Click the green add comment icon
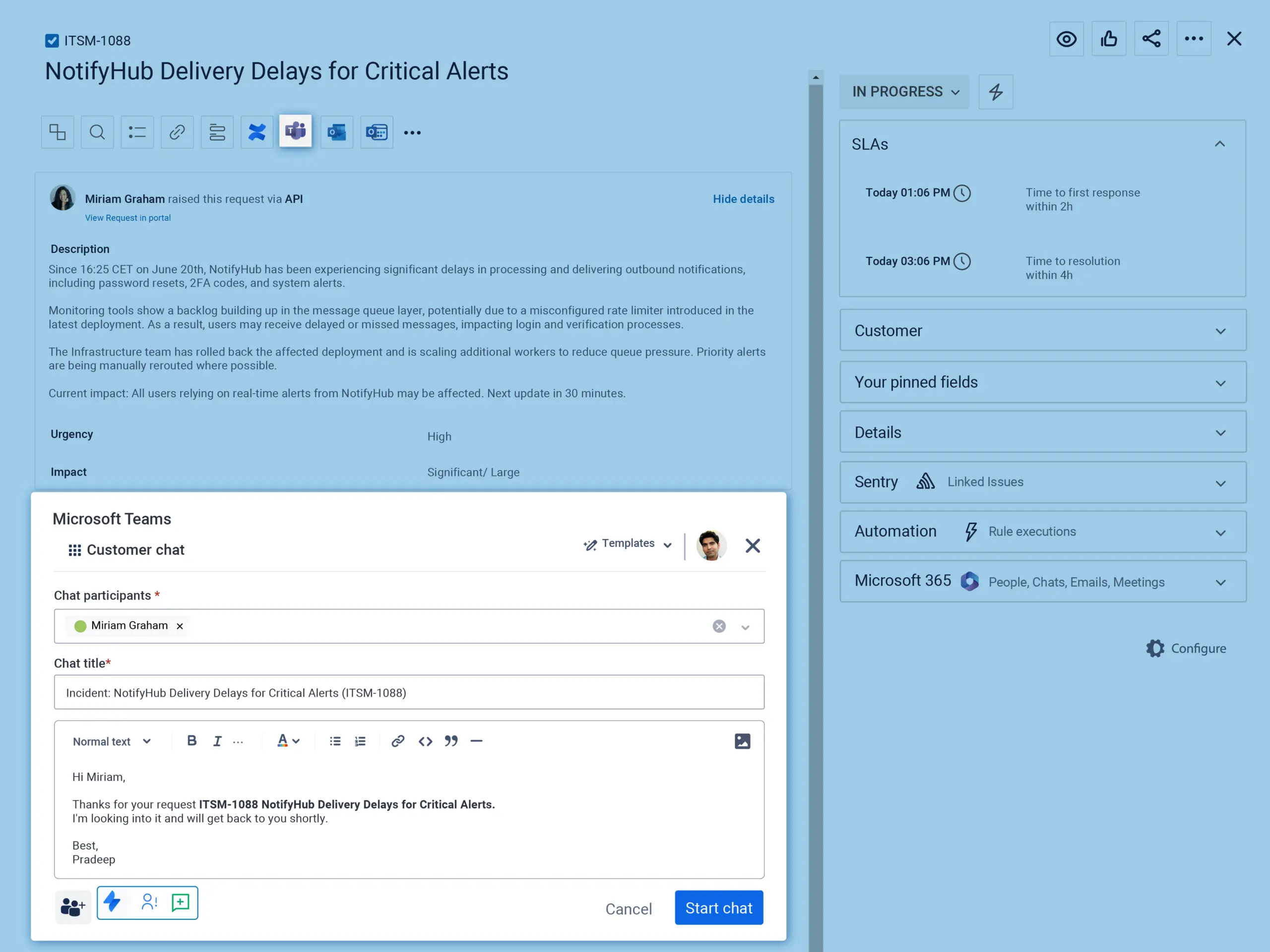 [x=180, y=902]
